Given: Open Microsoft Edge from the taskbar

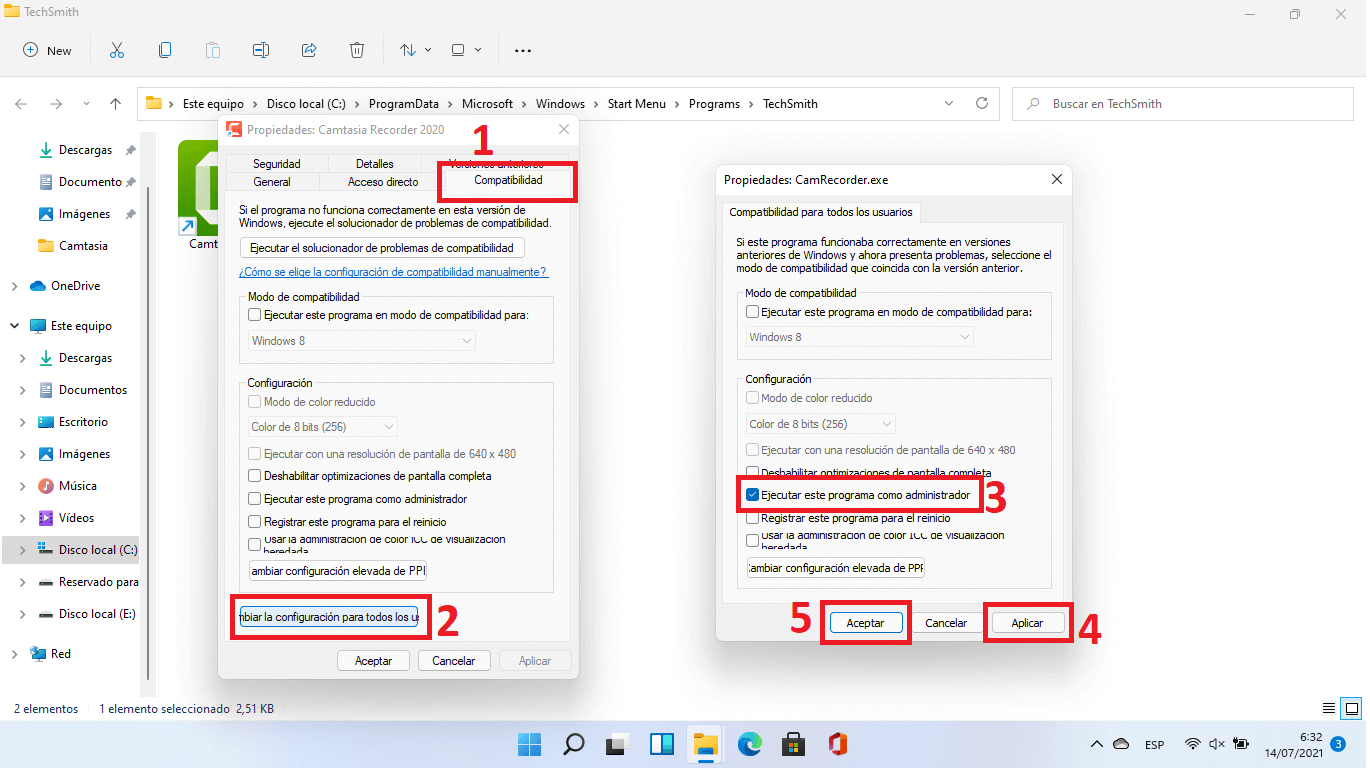Looking at the screenshot, I should tap(749, 744).
